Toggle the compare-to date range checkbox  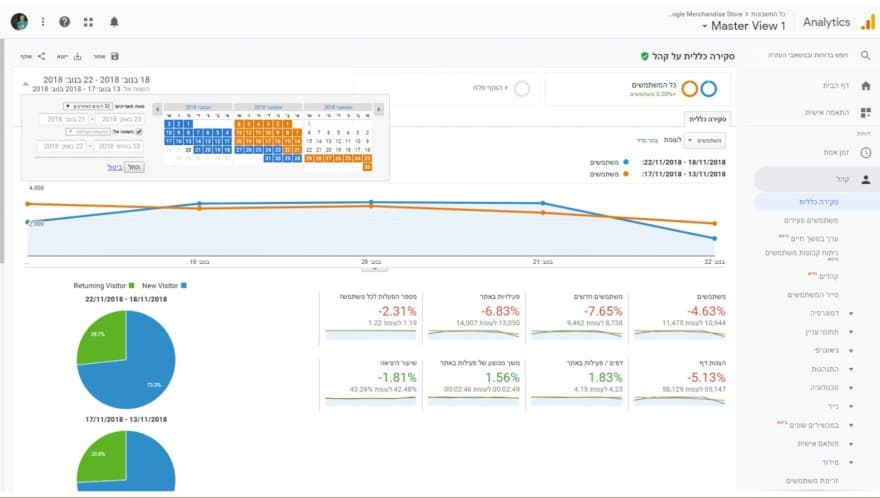click(139, 131)
